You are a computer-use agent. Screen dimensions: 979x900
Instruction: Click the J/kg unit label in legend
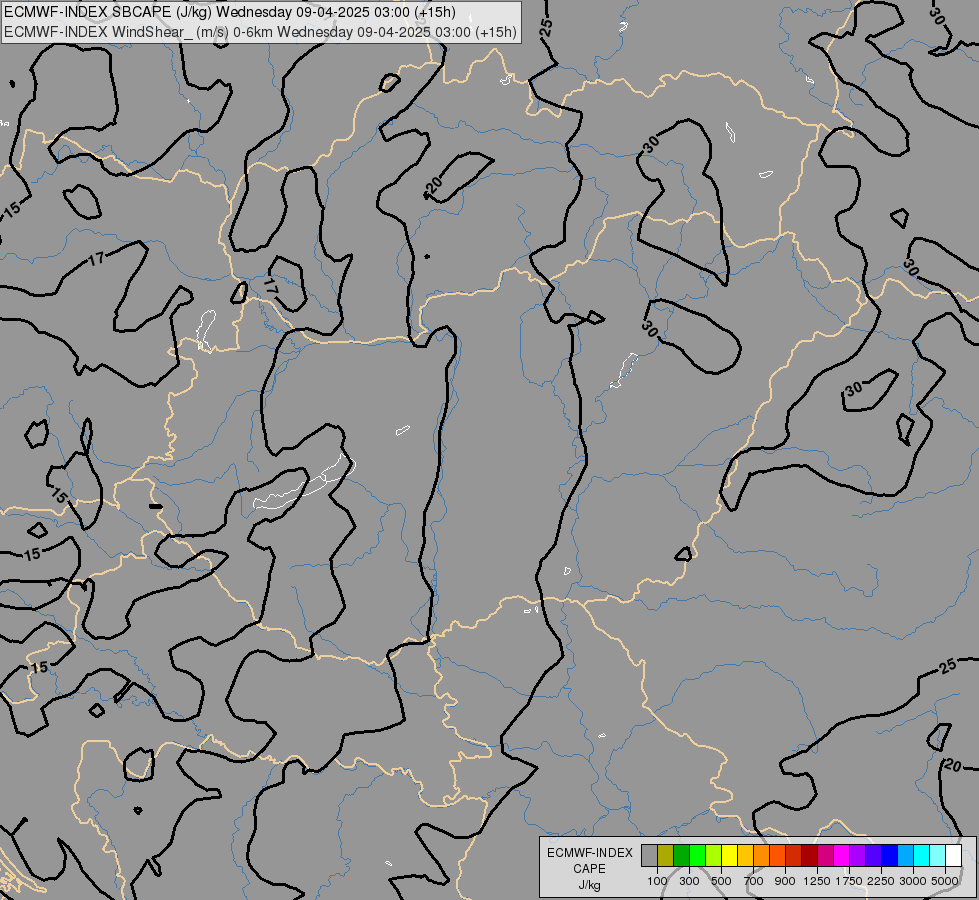[589, 885]
